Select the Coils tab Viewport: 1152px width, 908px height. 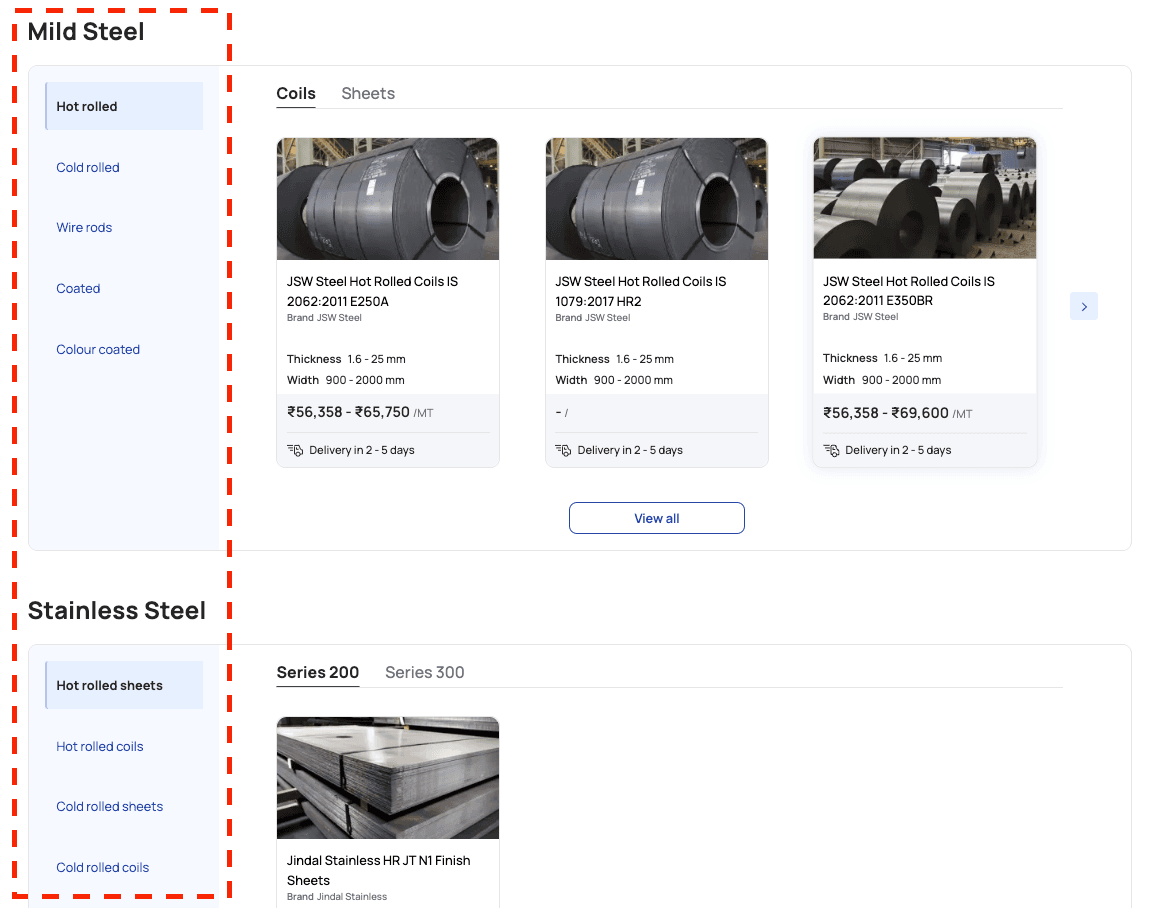coord(296,94)
